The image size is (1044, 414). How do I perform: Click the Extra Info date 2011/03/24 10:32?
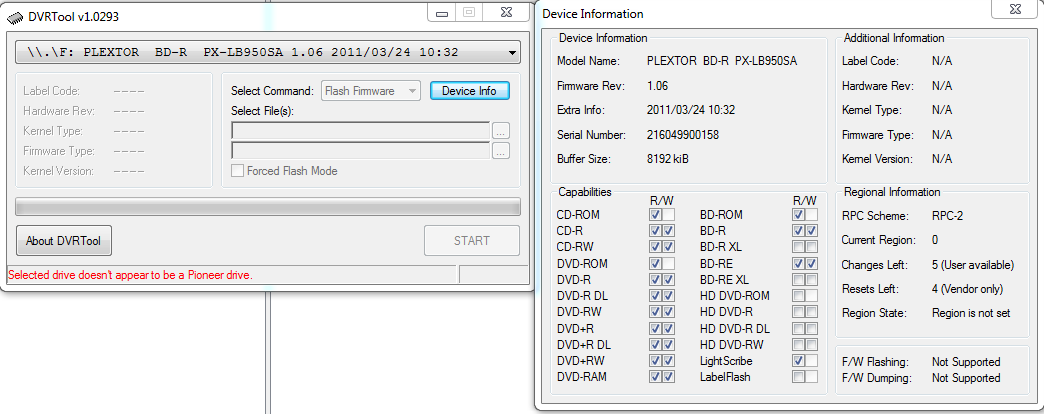point(691,110)
